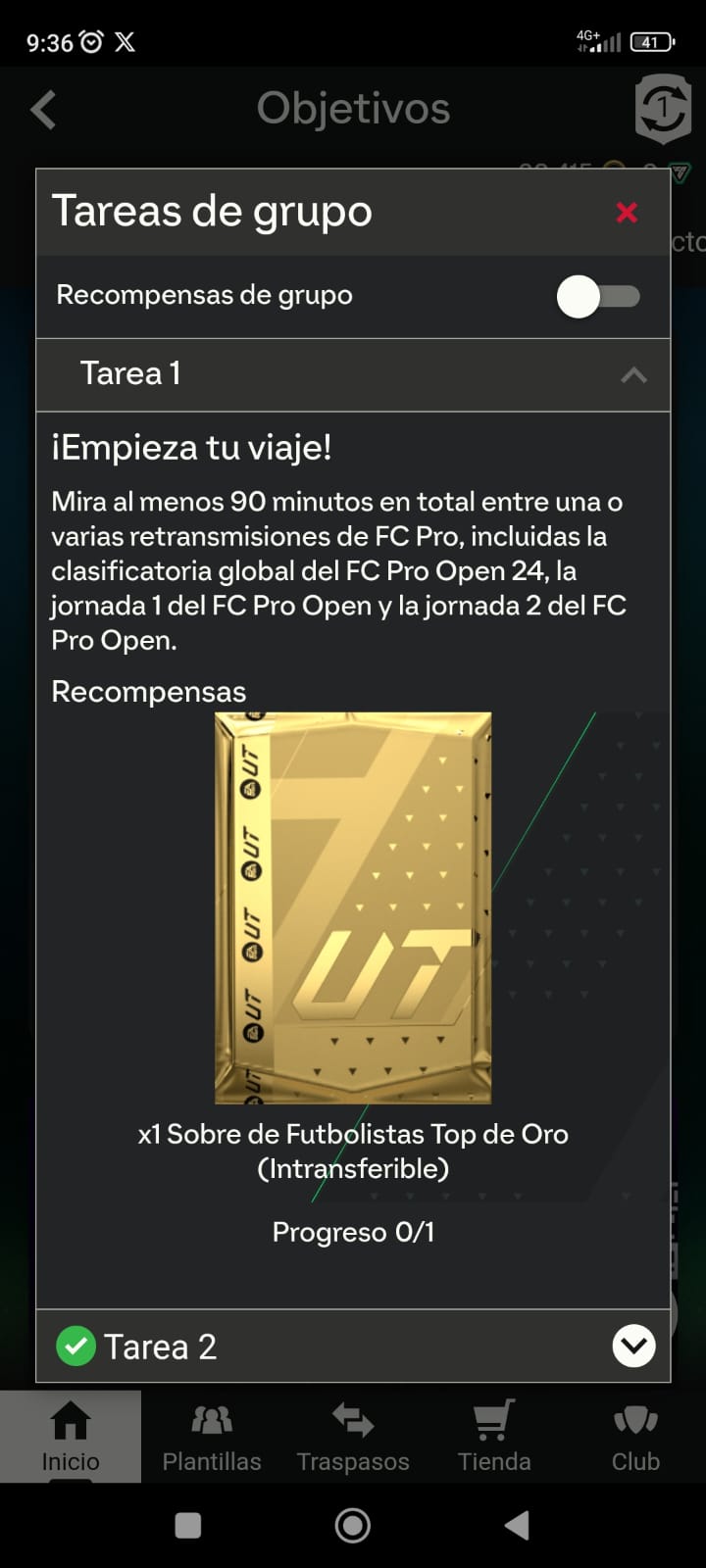706x1568 pixels.
Task: Open the Club shield icon
Action: point(635,1420)
